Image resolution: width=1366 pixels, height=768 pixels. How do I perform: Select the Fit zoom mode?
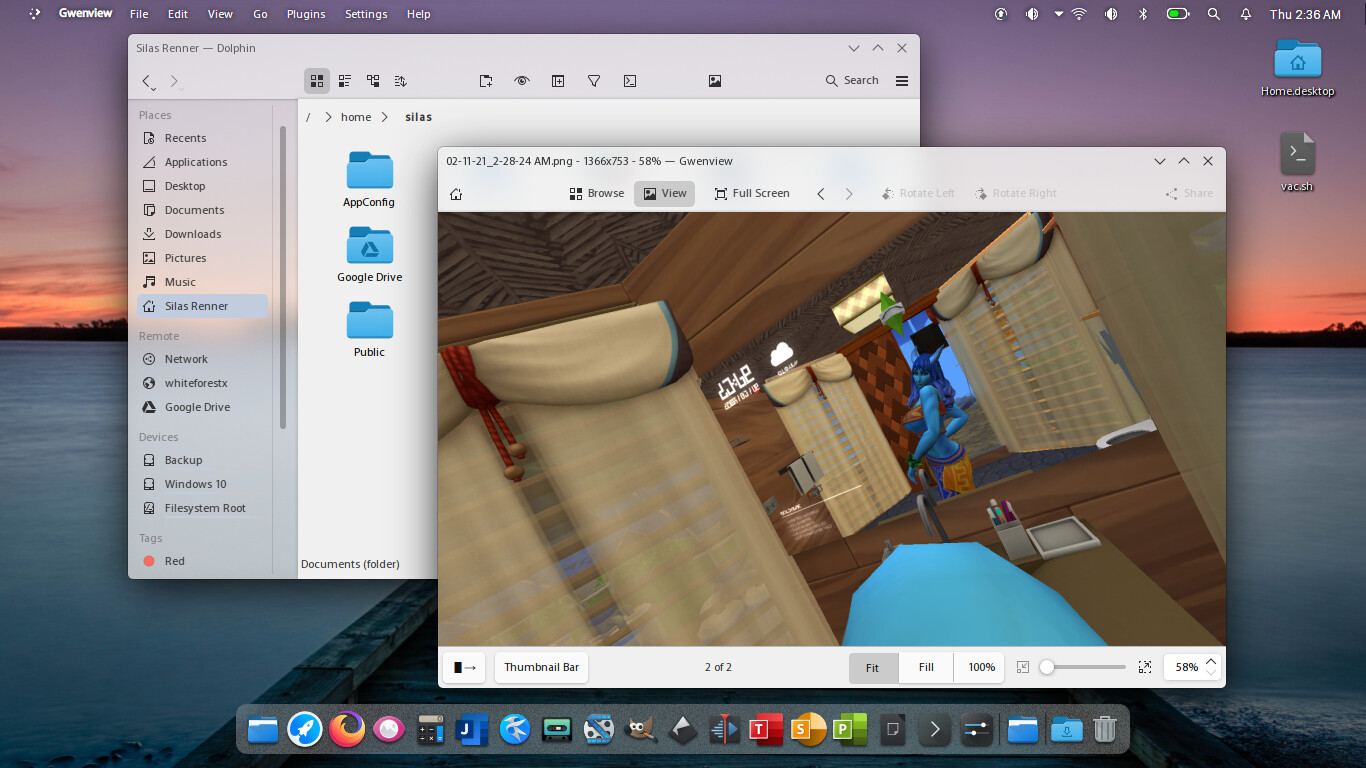[873, 667]
